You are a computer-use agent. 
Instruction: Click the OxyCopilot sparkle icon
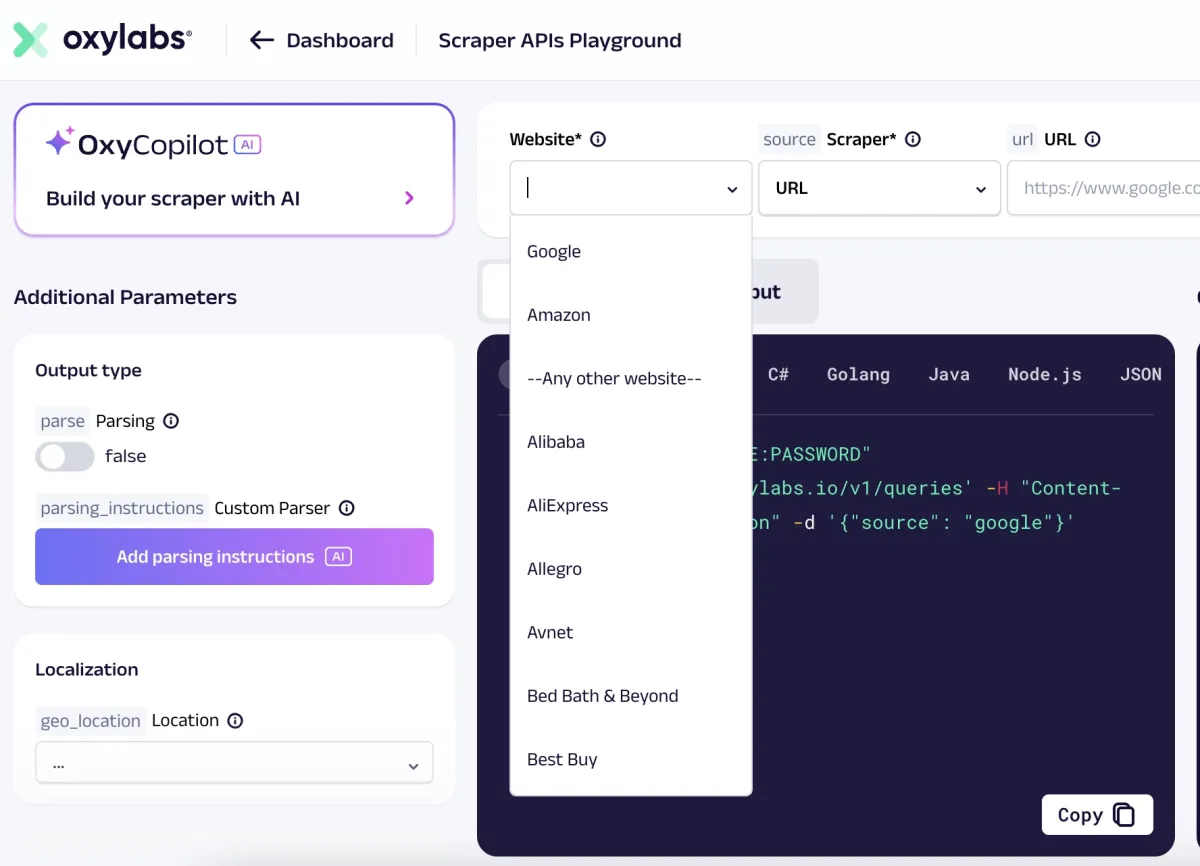[59, 142]
